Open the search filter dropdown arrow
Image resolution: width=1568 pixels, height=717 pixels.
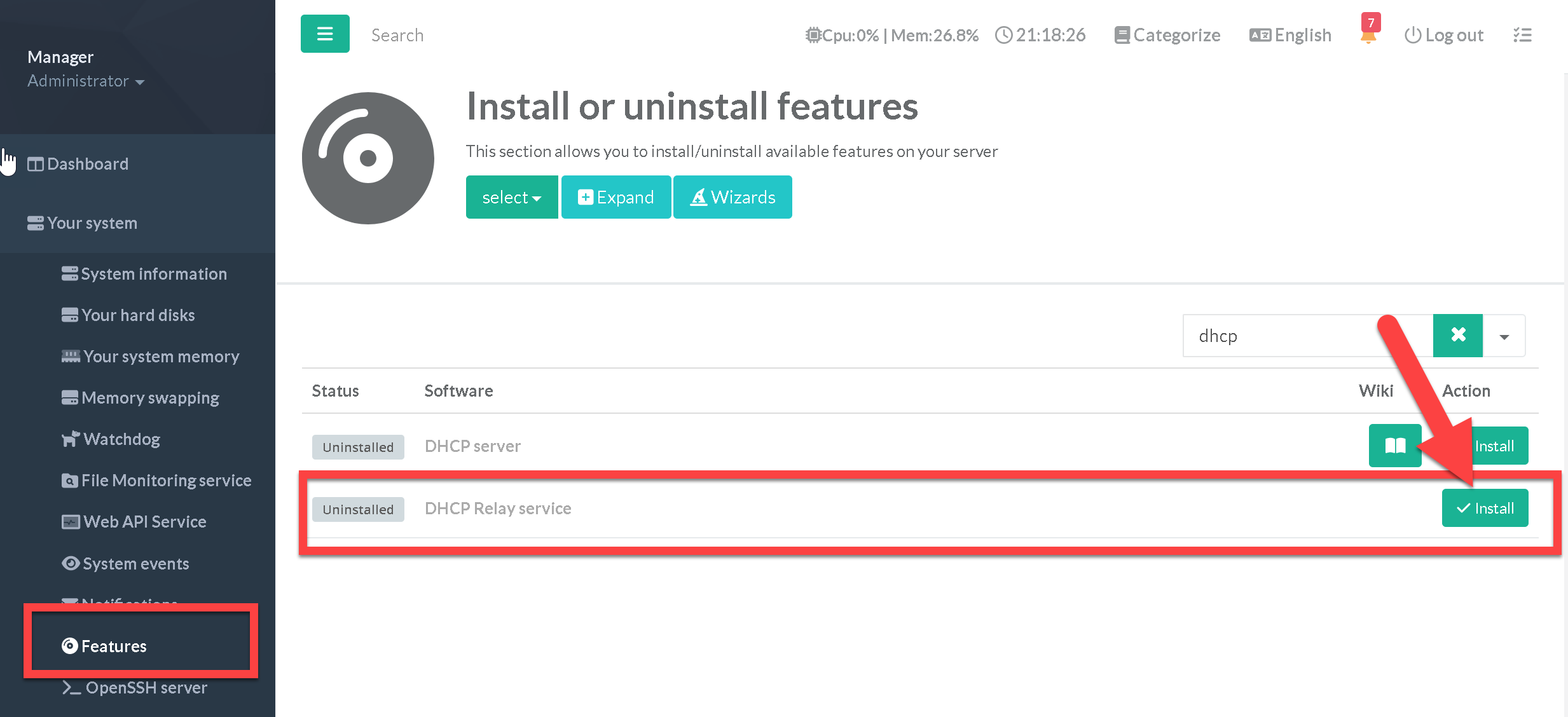1504,336
